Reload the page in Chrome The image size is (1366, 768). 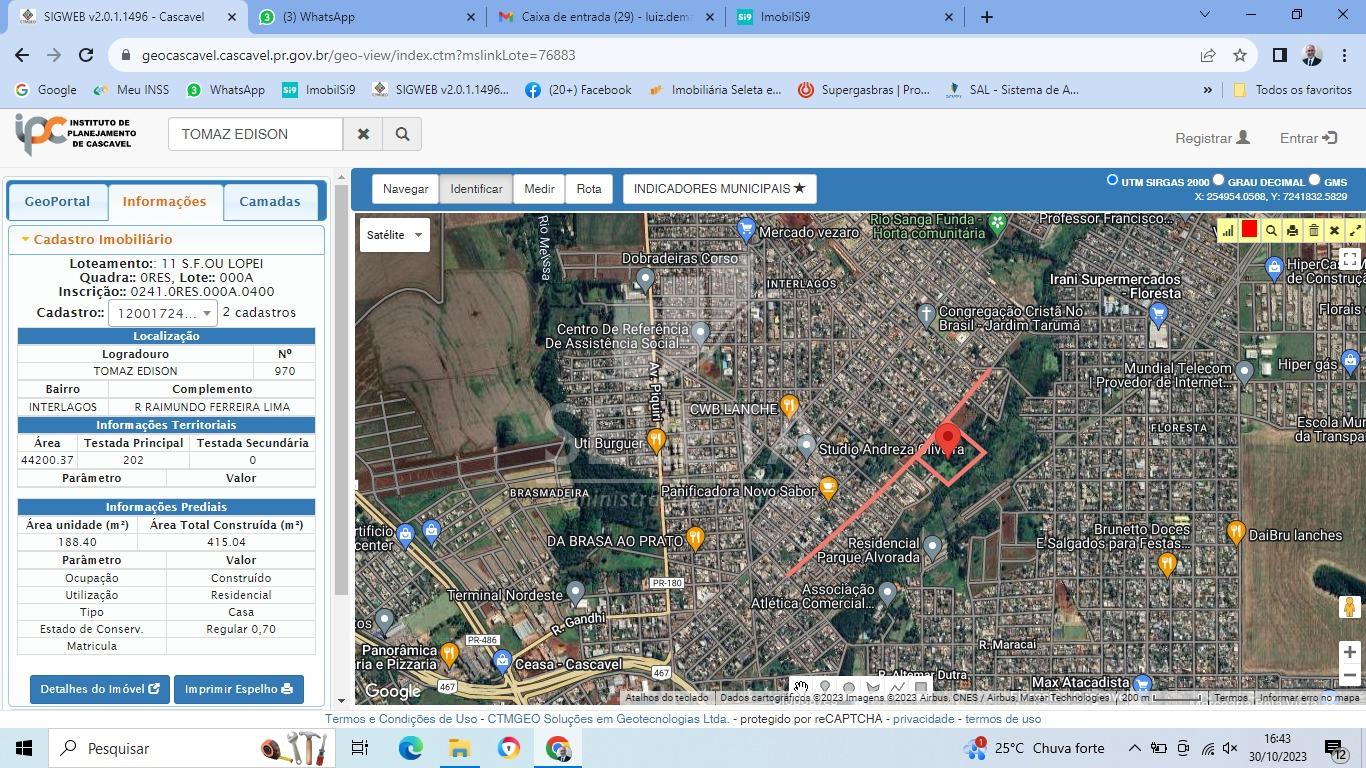(x=86, y=55)
